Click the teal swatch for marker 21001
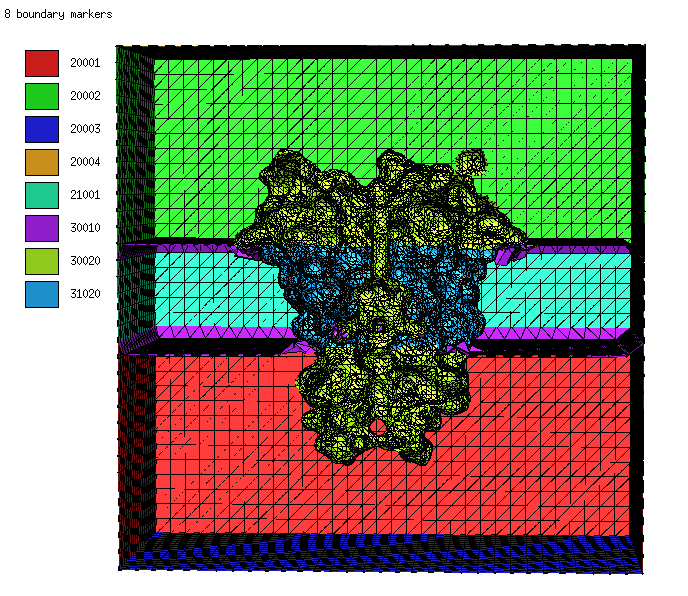Image resolution: width=688 pixels, height=596 pixels. tap(42, 195)
